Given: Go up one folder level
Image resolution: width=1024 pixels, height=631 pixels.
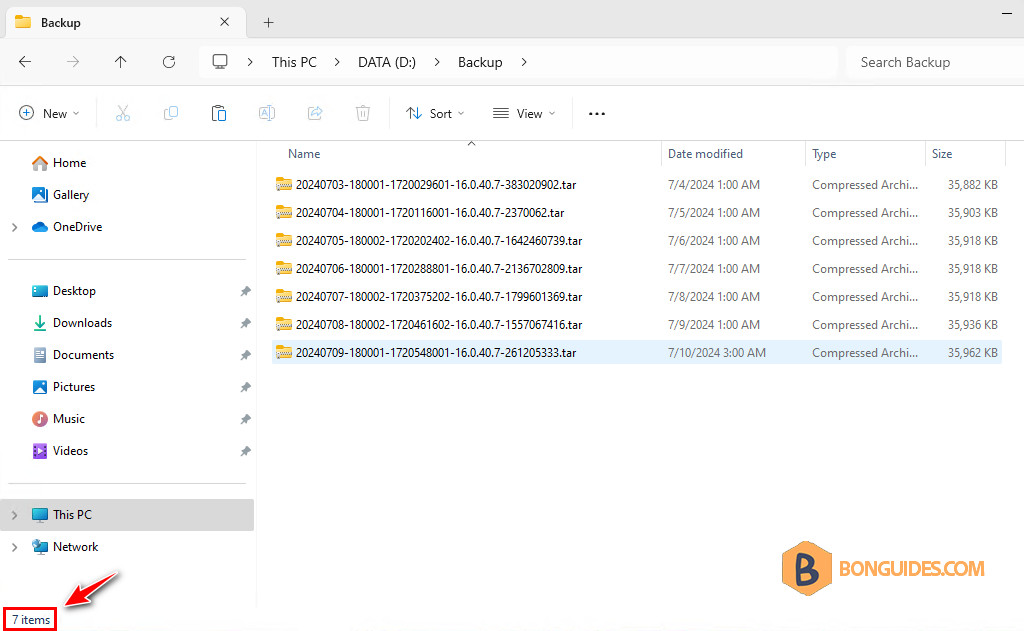Looking at the screenshot, I should pos(121,62).
